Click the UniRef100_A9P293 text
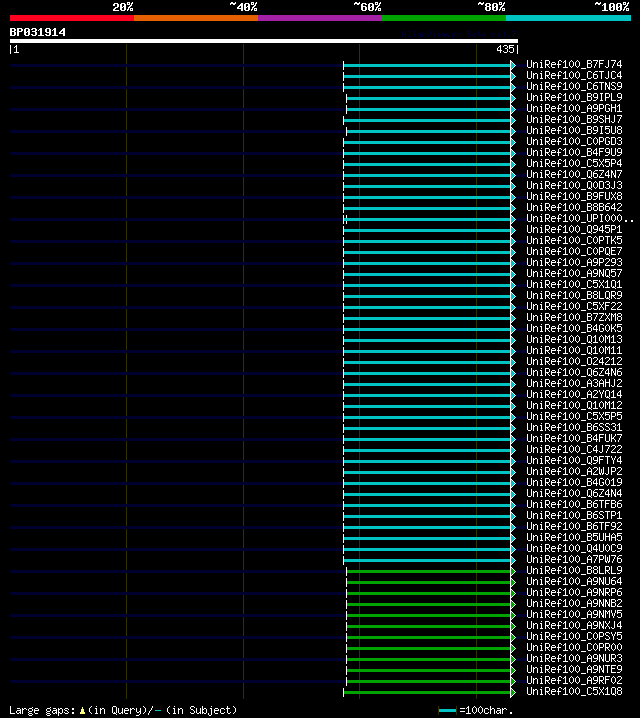The width and height of the screenshot is (640, 718). click(574, 262)
